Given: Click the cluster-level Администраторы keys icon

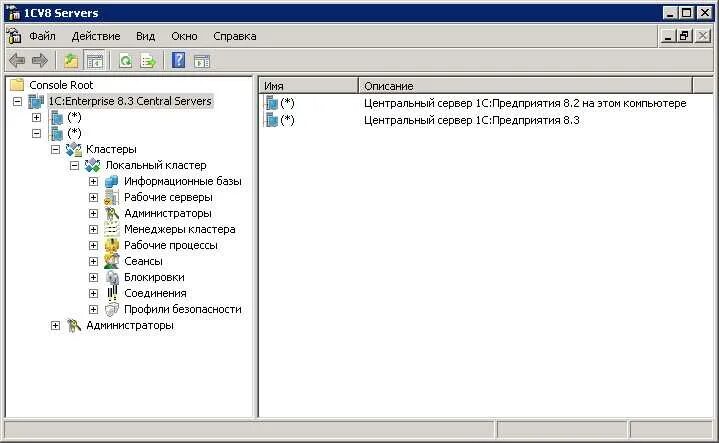Looking at the screenshot, I should click(x=111, y=213).
